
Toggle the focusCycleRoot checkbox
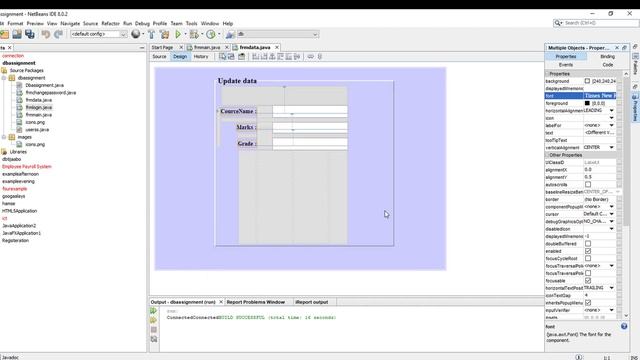point(588,258)
